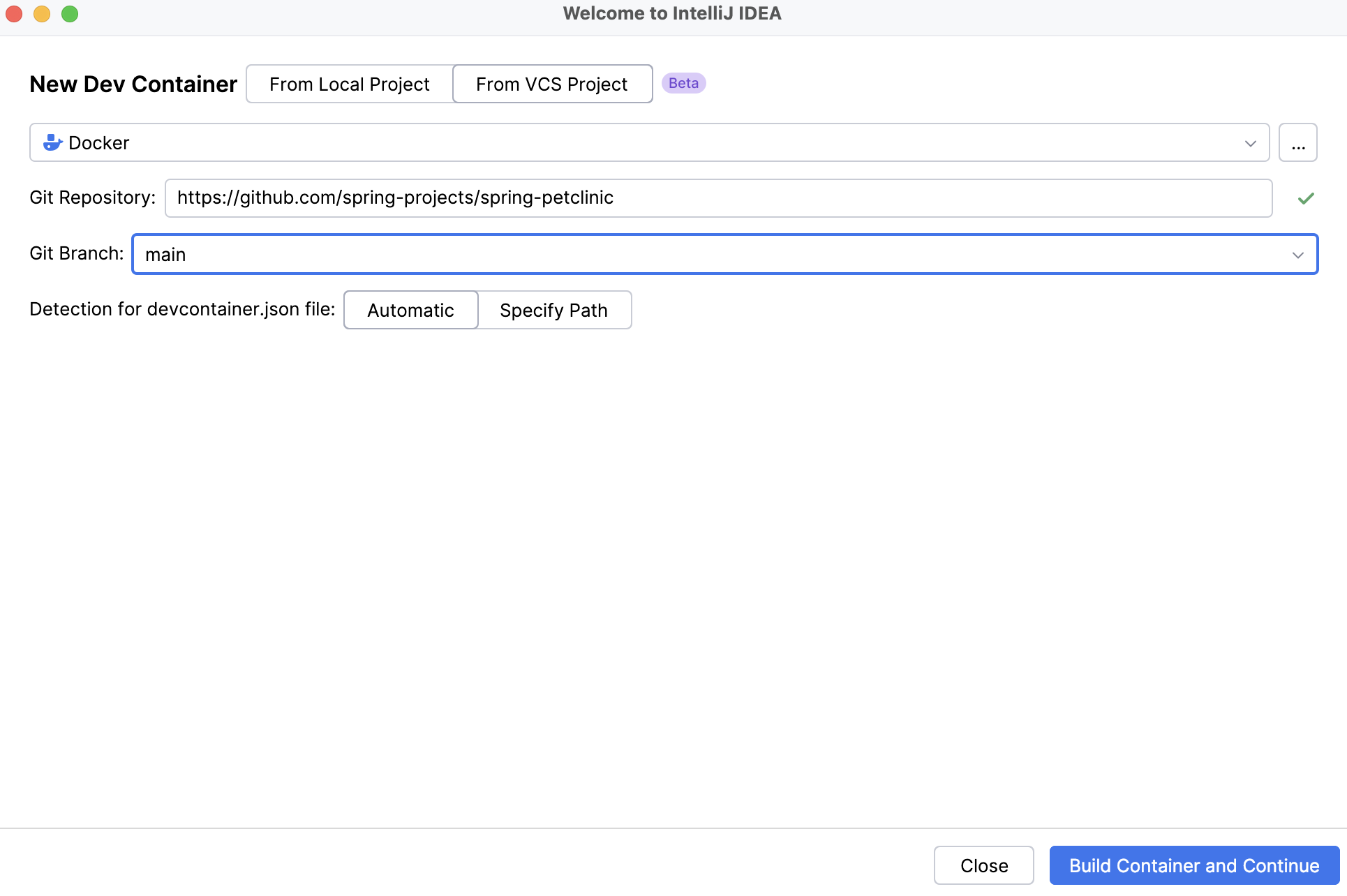The height and width of the screenshot is (896, 1347).
Task: Click the Docker whale icon
Action: (x=53, y=142)
